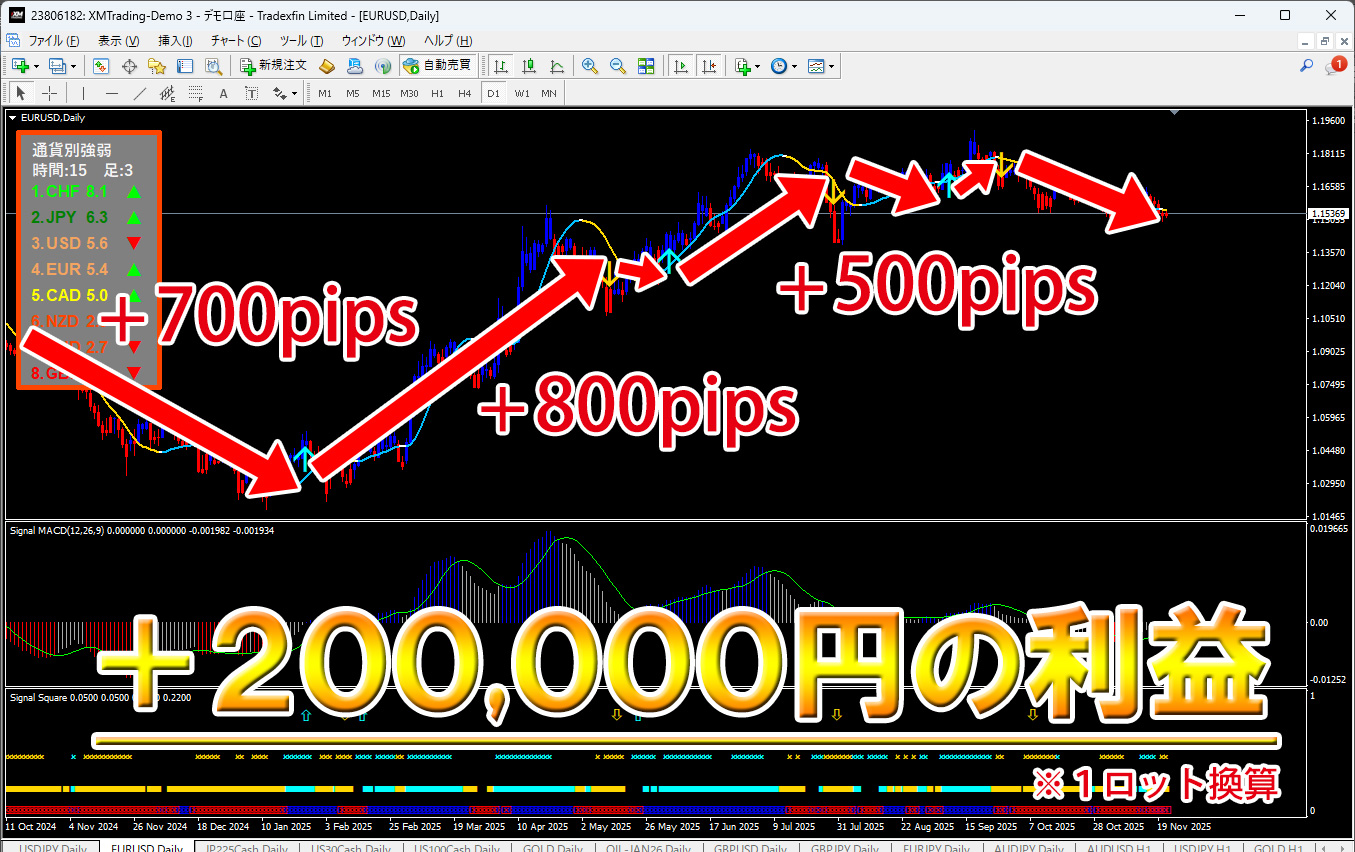Zoom out of the chart
The height and width of the screenshot is (852, 1355).
pos(618,66)
